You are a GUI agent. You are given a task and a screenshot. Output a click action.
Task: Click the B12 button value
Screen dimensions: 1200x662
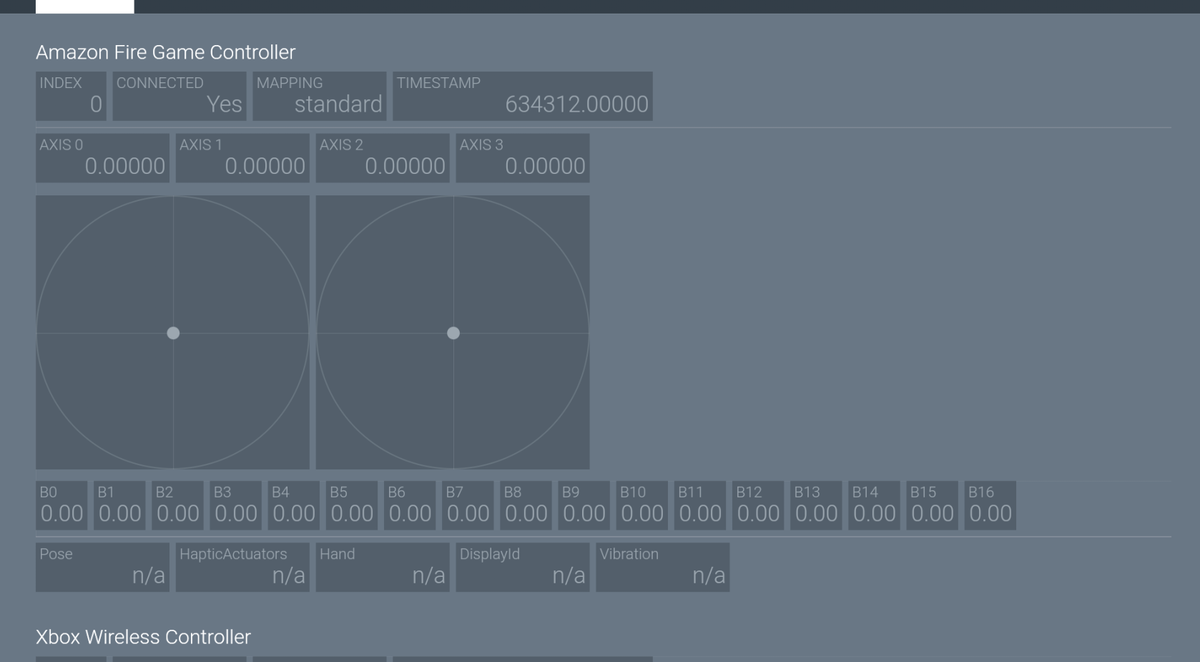(758, 505)
